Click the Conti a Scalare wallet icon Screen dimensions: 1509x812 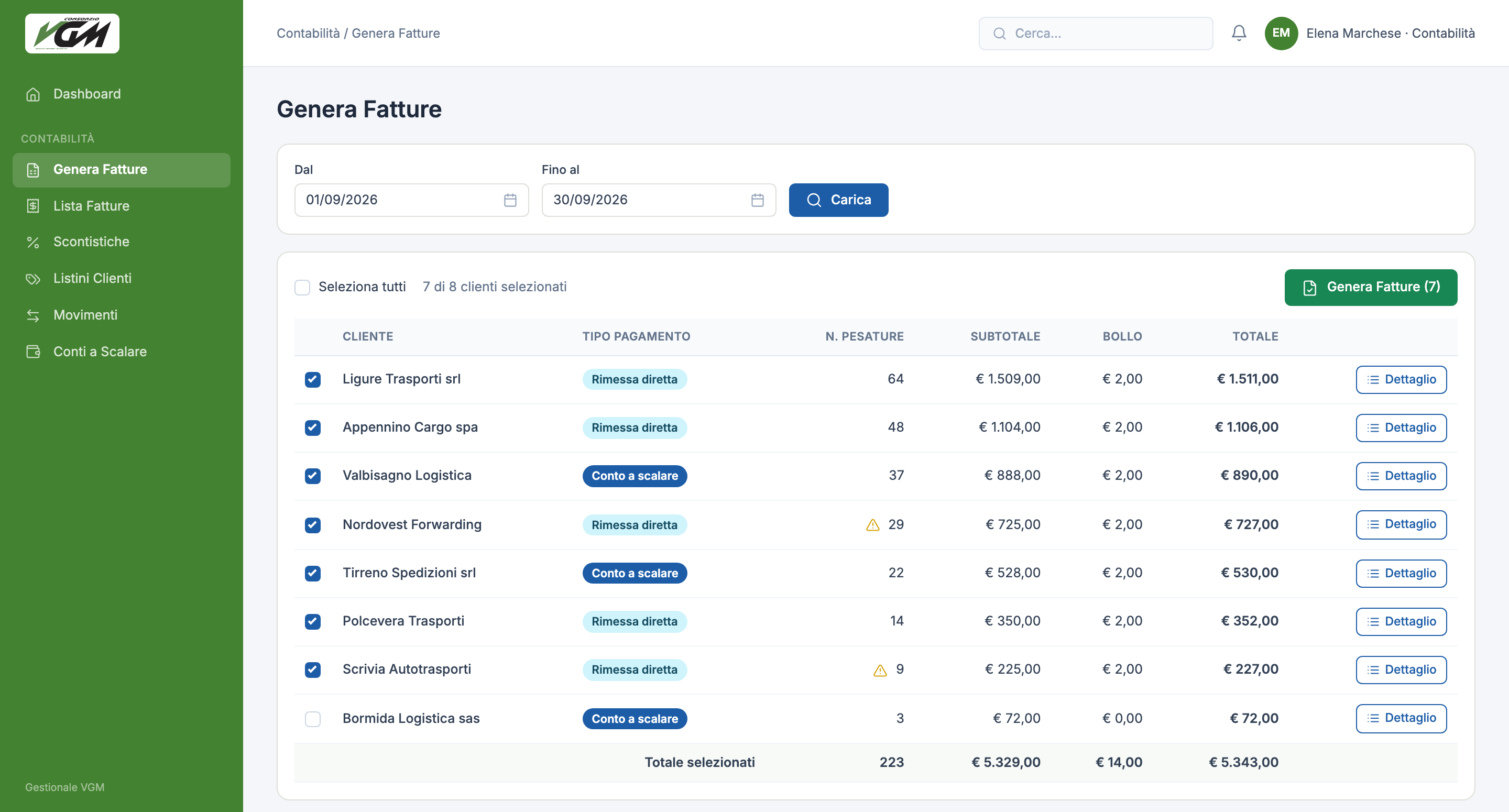coord(33,352)
